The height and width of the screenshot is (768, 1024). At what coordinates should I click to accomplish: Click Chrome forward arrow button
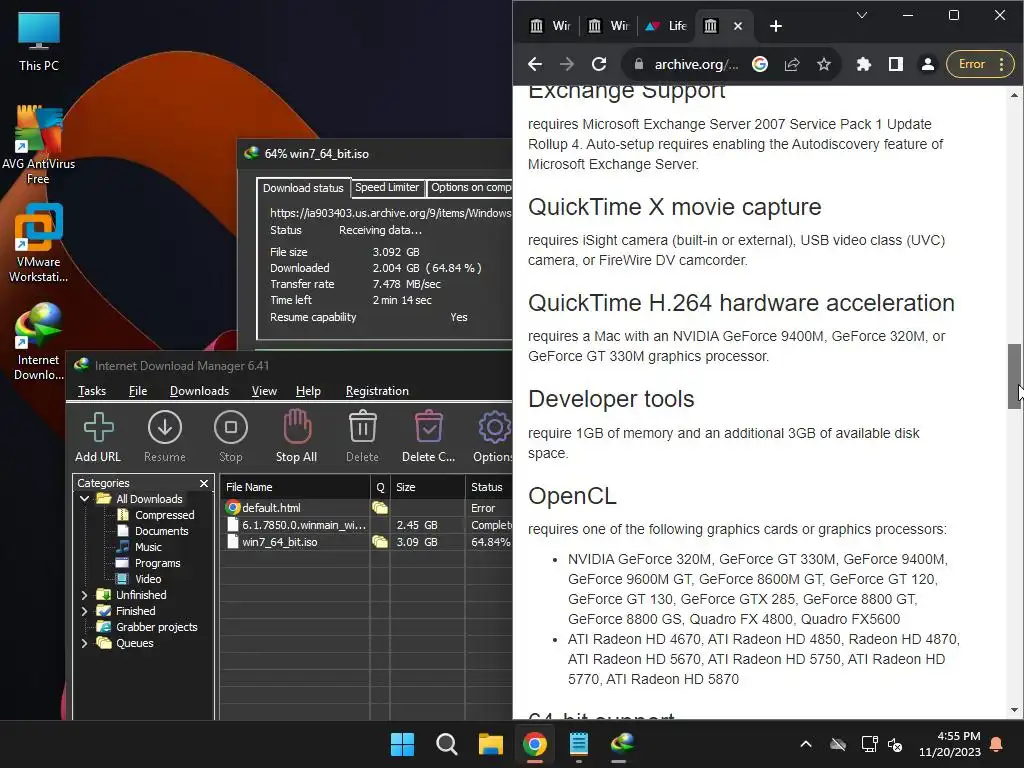click(567, 64)
